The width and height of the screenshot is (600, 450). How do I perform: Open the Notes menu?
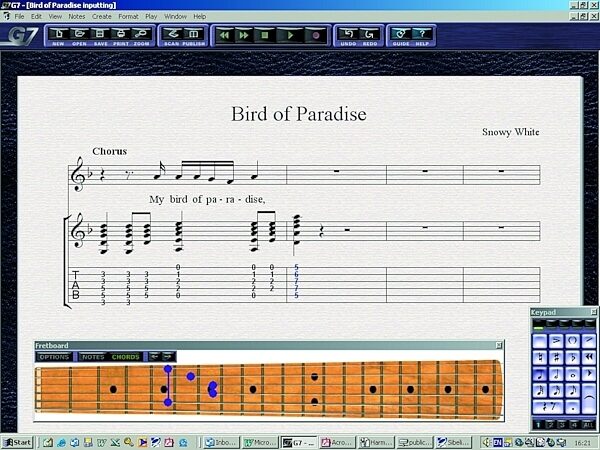[x=77, y=16]
